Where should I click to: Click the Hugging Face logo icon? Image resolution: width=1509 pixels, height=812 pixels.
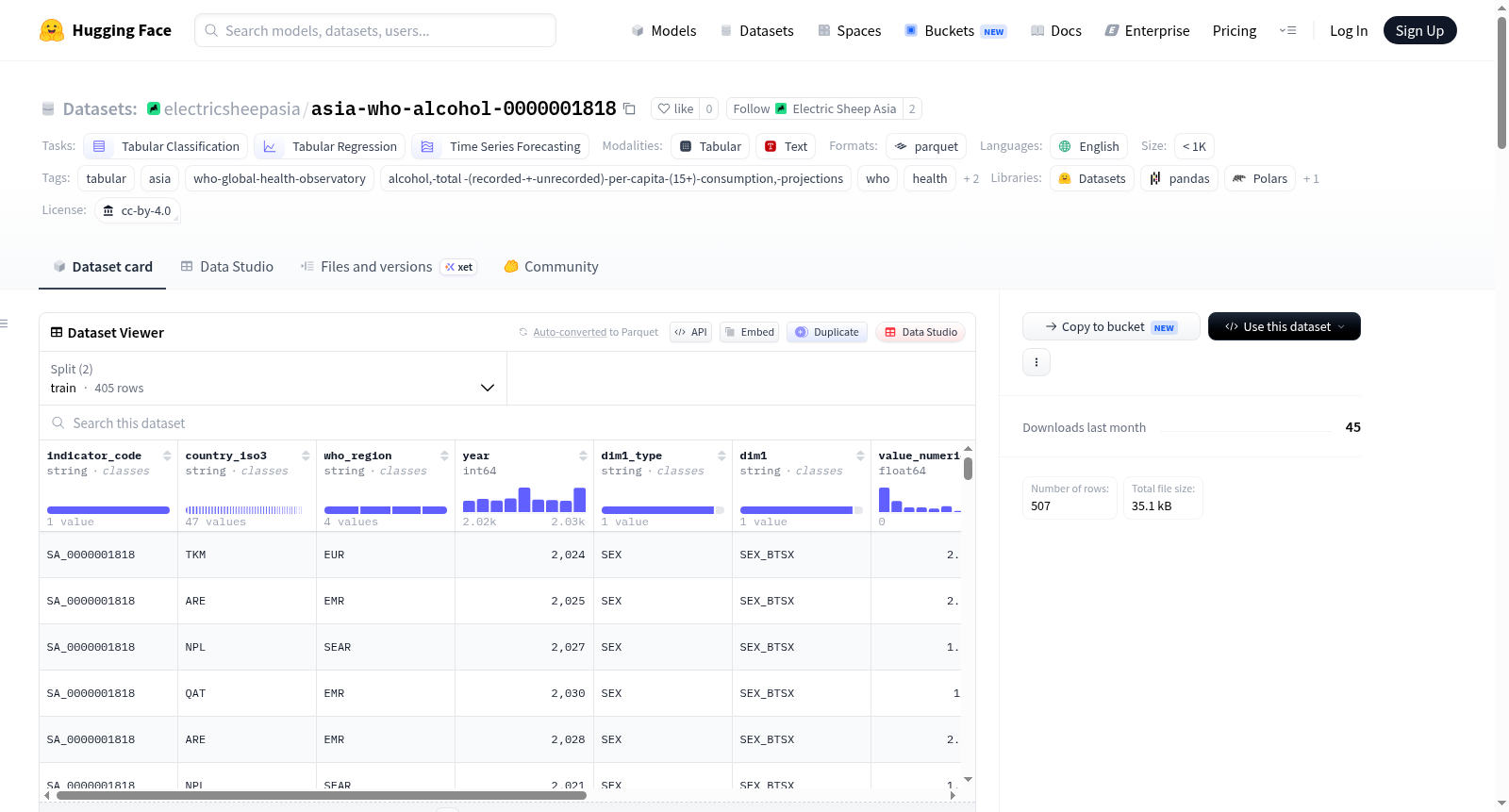pyautogui.click(x=52, y=30)
